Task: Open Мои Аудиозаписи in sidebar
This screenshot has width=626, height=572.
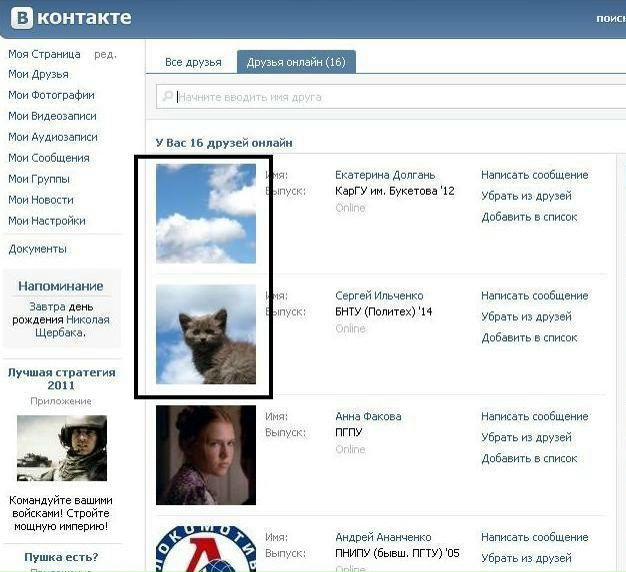Action: [x=53, y=137]
